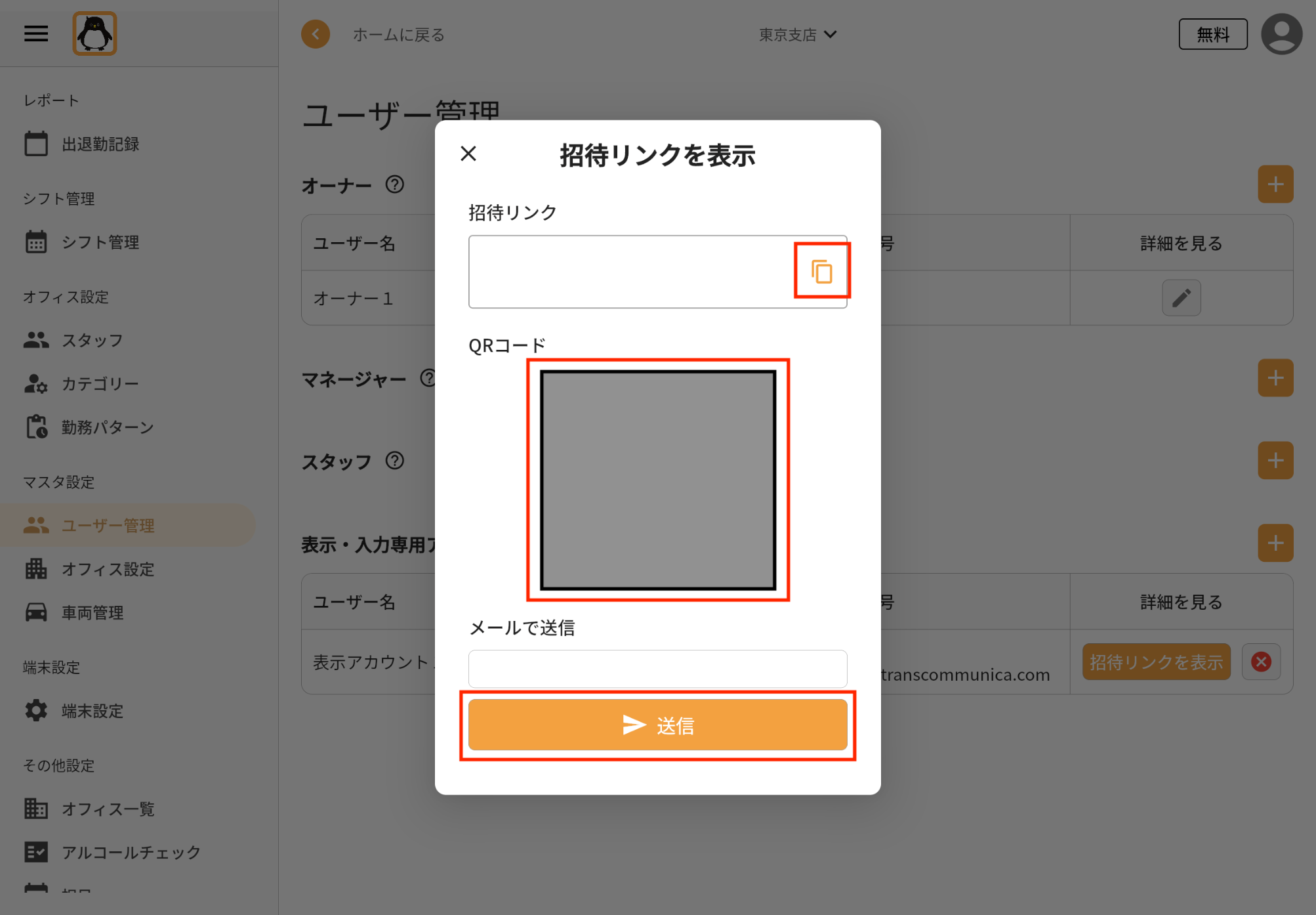
Task: Click the calendar icon beside 出退勤記録
Action: (x=36, y=144)
